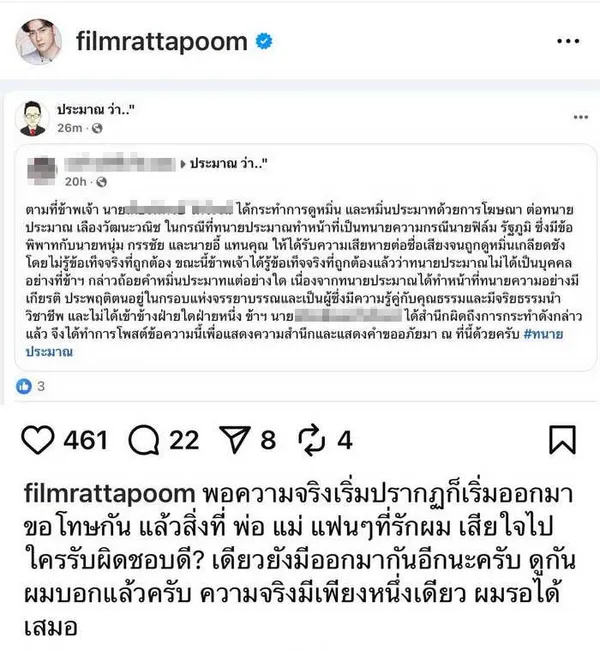
Task: Share the post with the paper plane icon
Action: click(235, 439)
